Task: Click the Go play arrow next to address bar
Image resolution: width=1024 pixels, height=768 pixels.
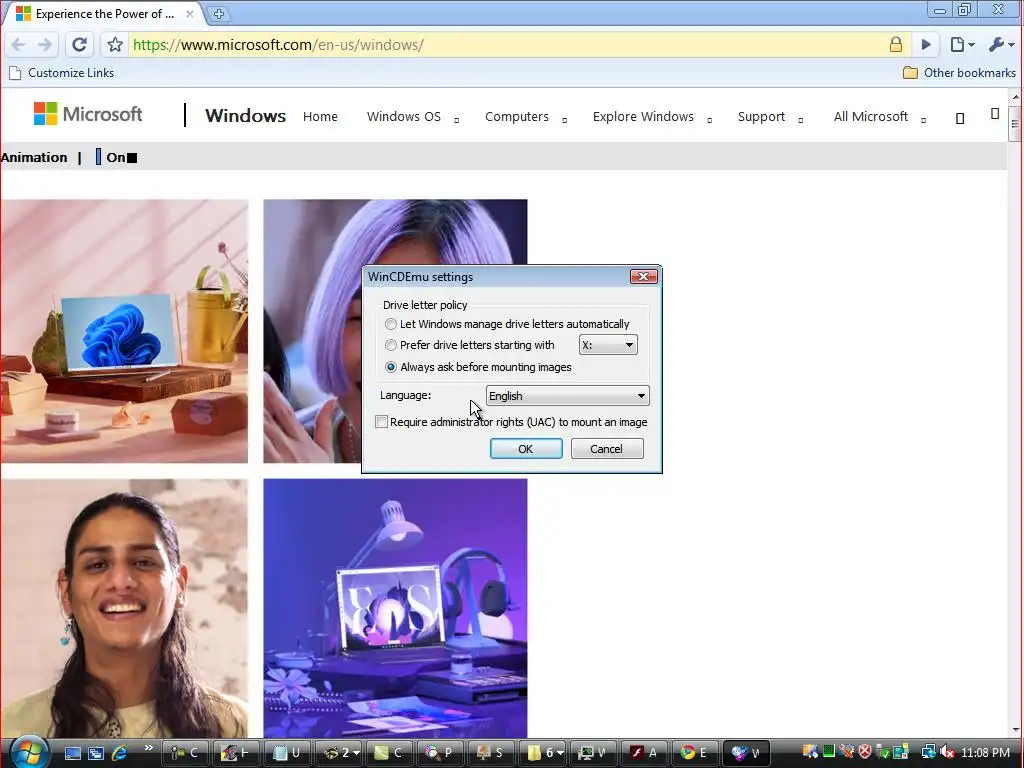Action: 926,44
